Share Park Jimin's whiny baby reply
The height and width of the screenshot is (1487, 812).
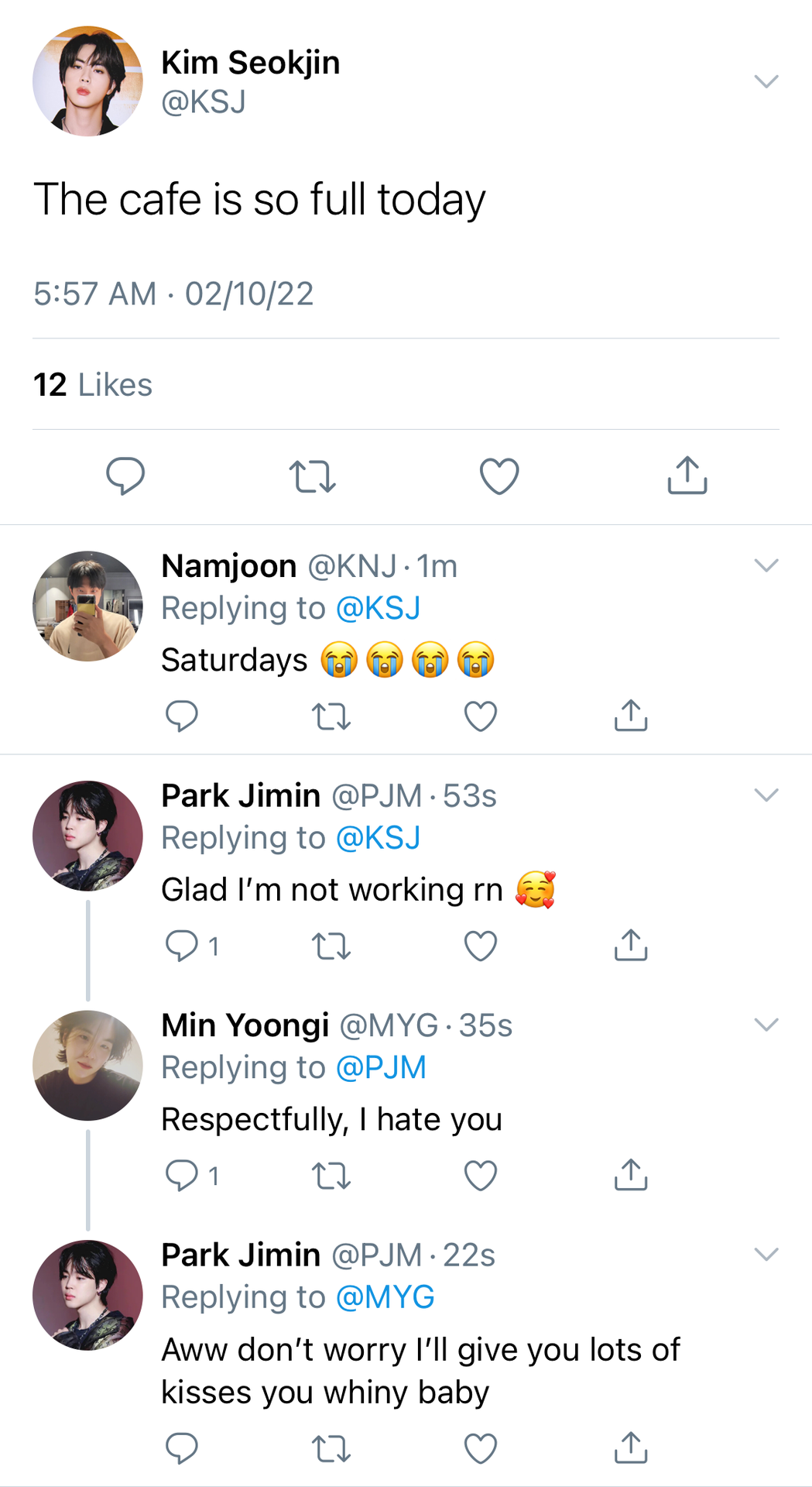[631, 1448]
